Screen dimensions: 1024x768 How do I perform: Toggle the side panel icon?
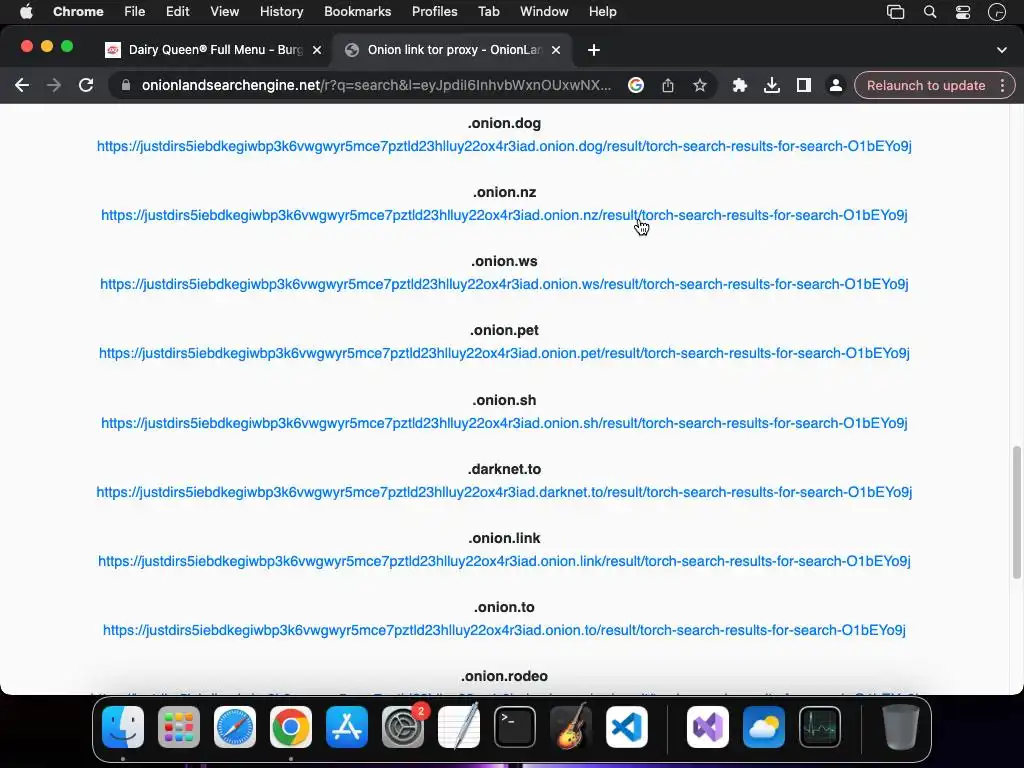(x=804, y=86)
